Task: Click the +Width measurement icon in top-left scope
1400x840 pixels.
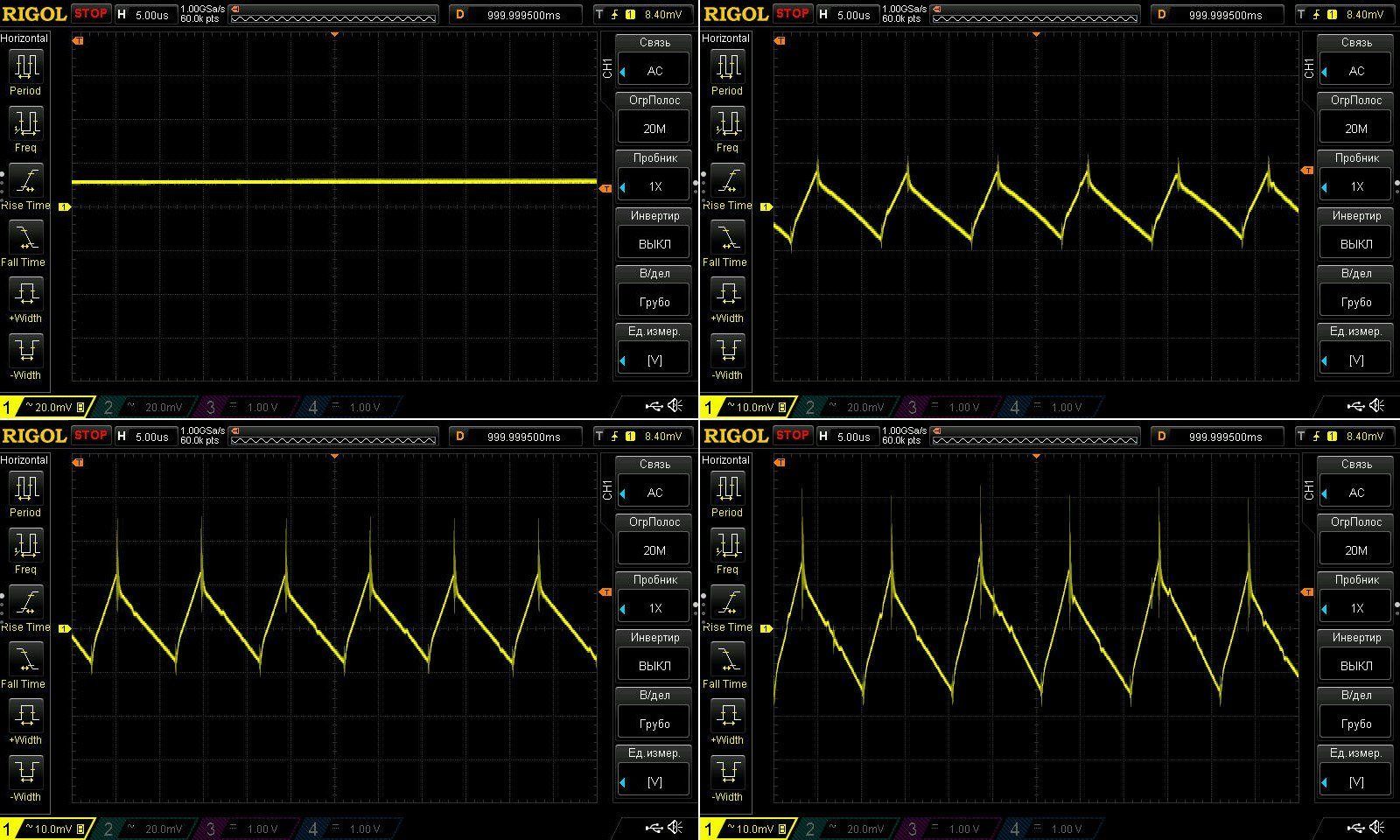Action: pos(25,295)
